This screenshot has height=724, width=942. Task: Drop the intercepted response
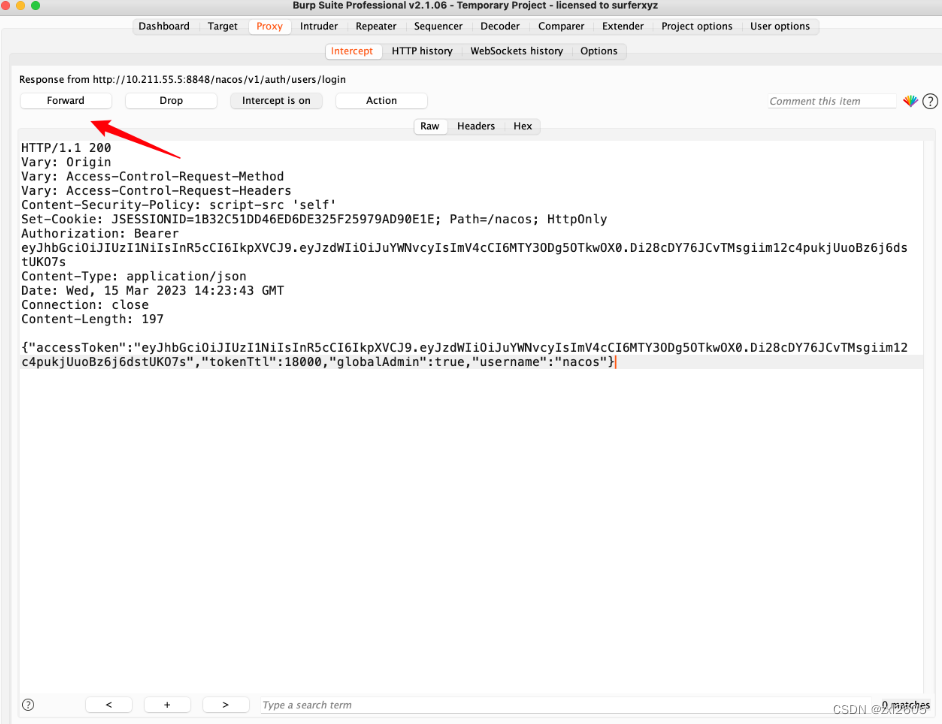171,100
